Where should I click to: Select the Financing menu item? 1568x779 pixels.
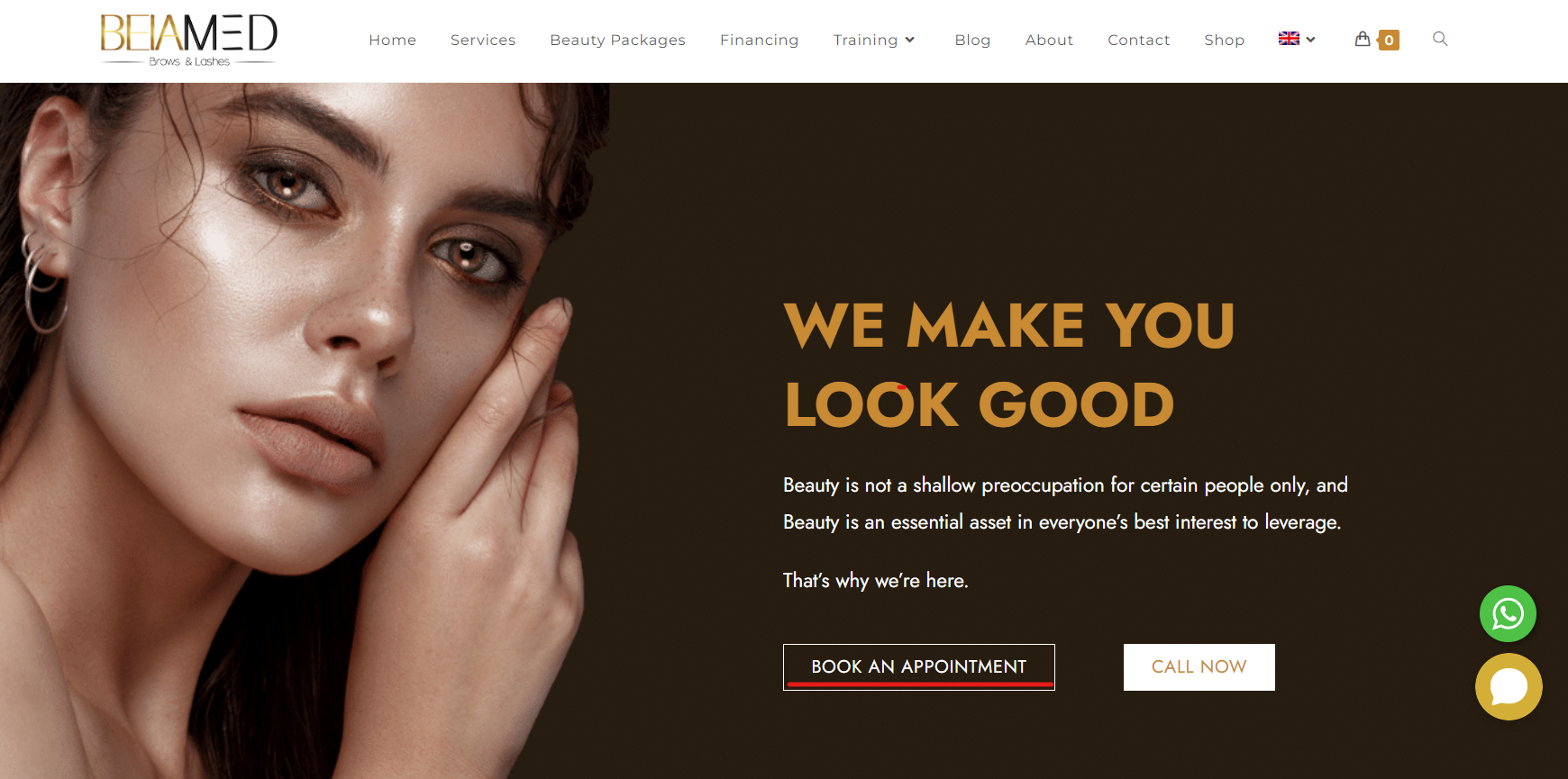[759, 40]
